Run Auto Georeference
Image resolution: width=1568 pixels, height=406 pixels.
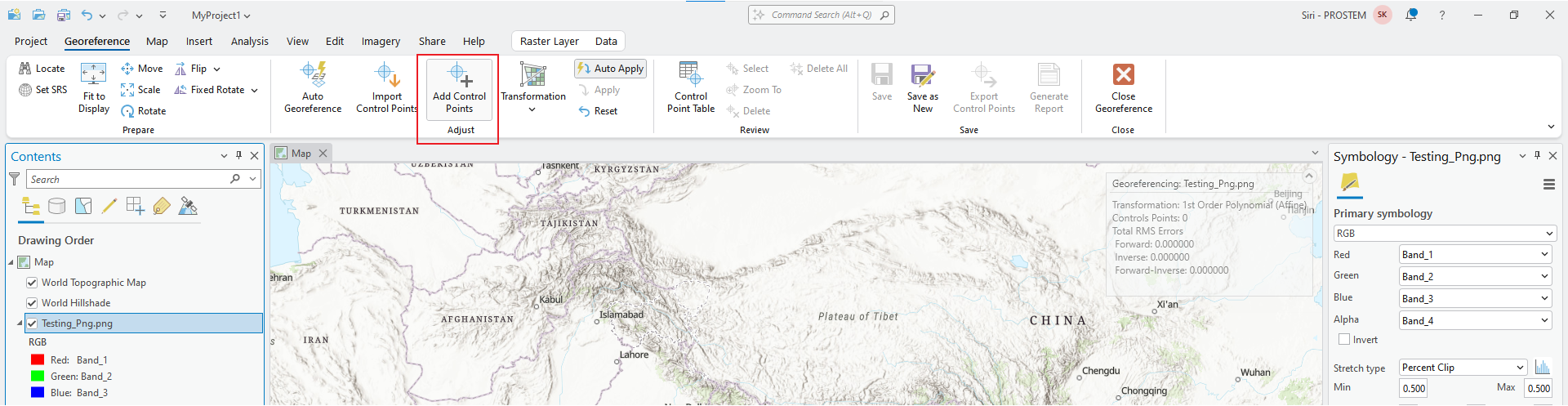tap(313, 88)
